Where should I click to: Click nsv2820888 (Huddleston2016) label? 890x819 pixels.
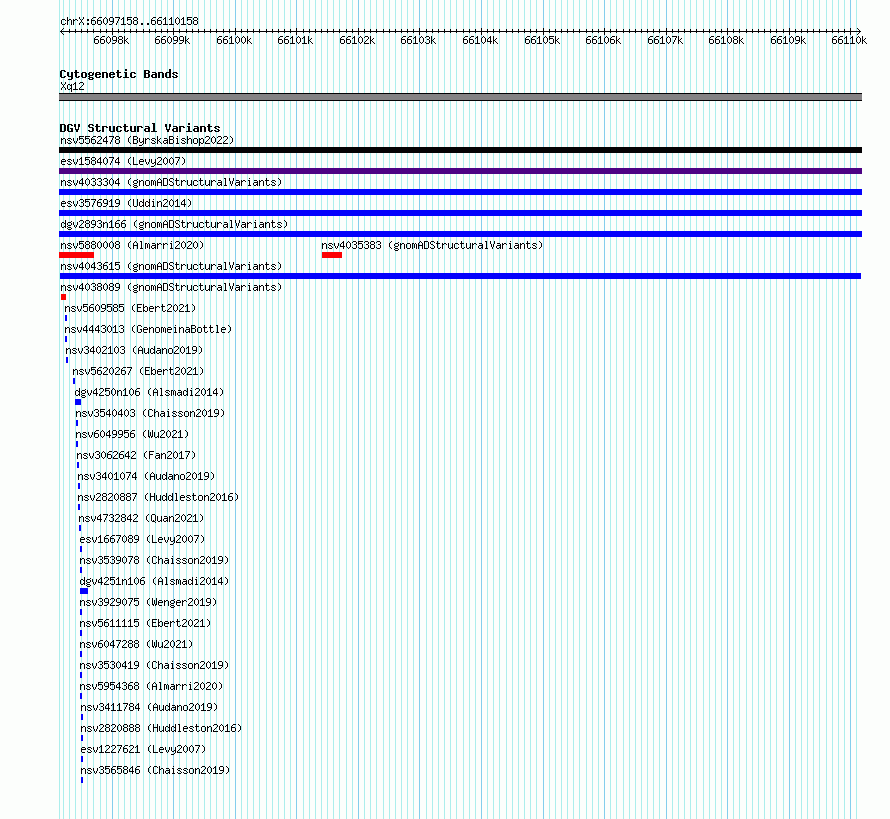coord(161,728)
